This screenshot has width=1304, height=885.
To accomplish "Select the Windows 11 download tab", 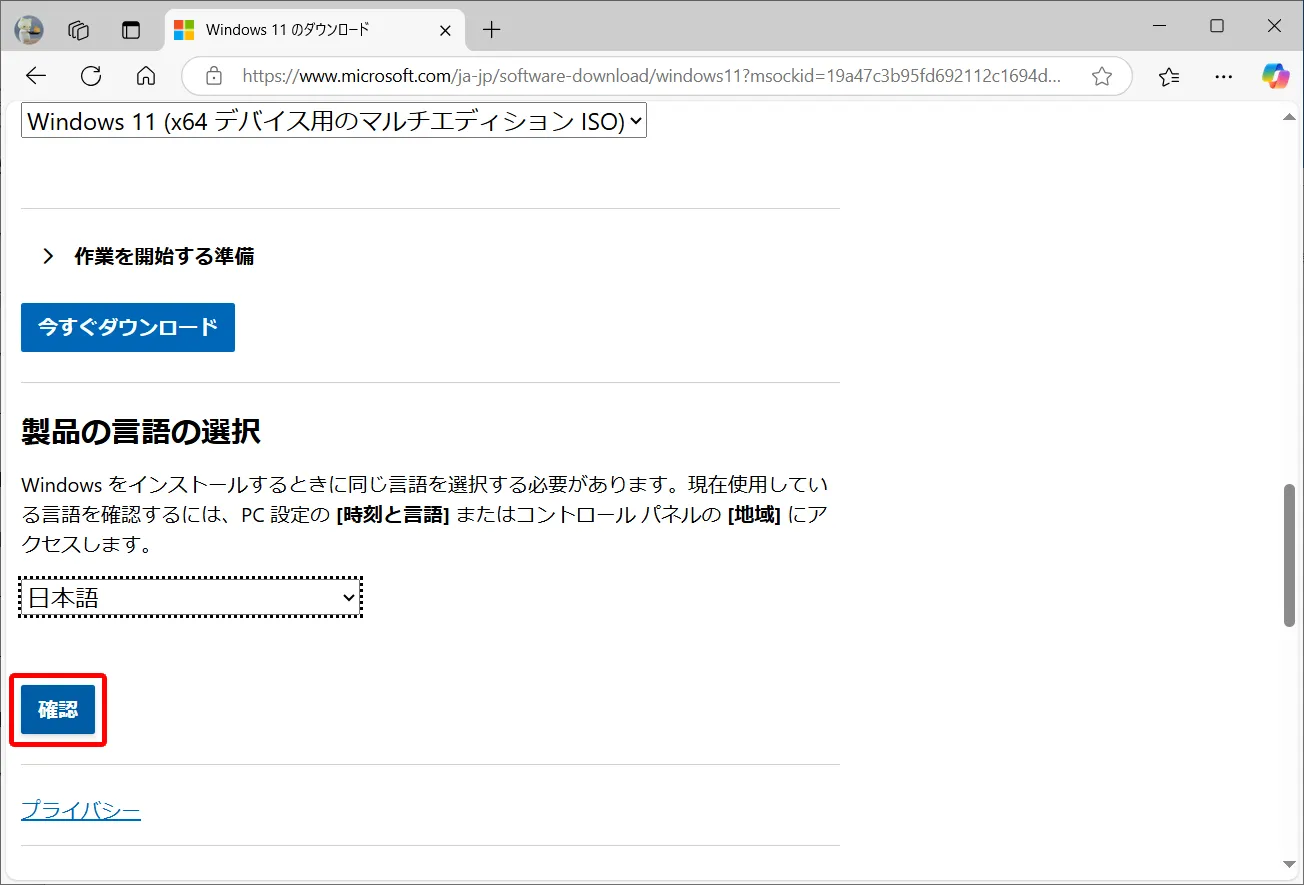I will (x=315, y=30).
